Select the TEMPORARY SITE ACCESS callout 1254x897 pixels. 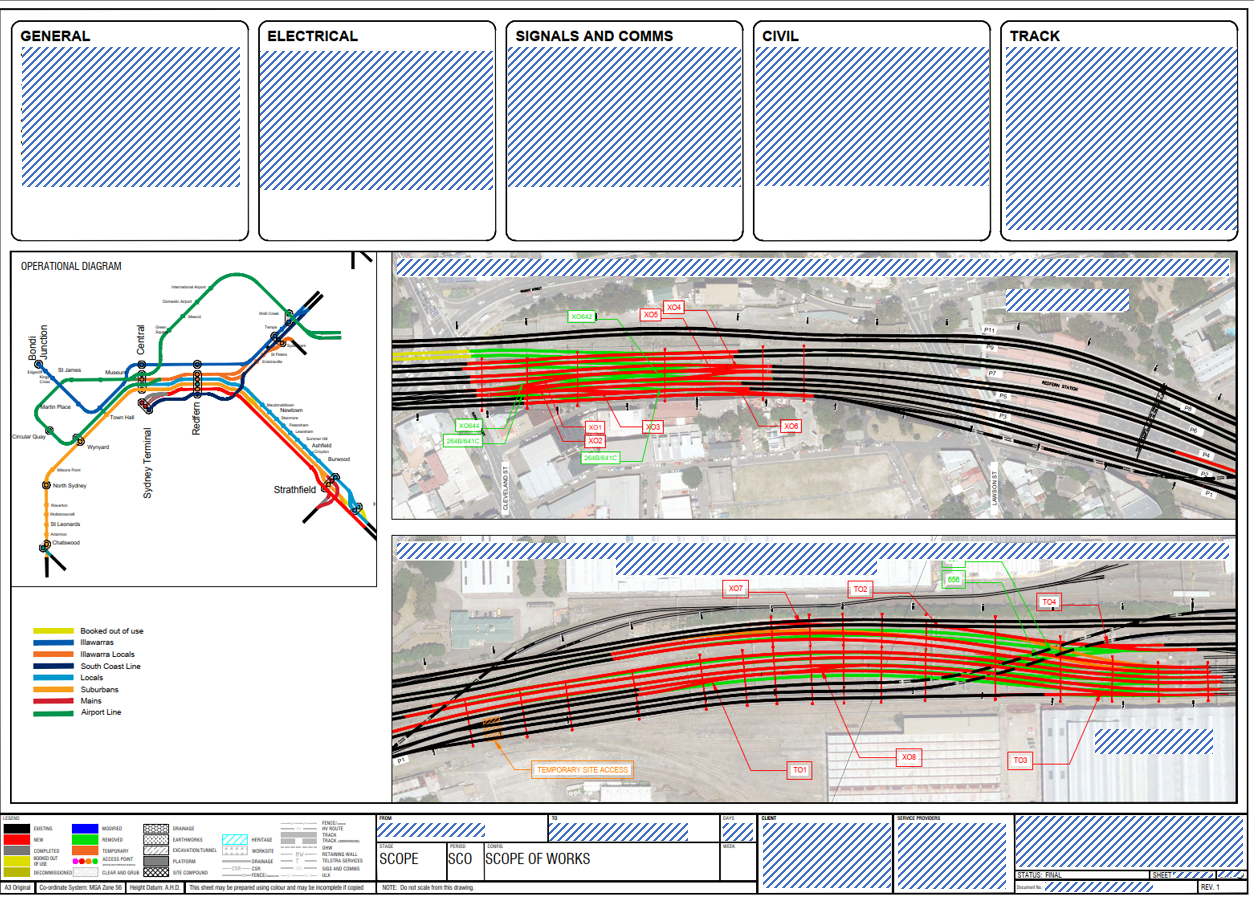[583, 769]
